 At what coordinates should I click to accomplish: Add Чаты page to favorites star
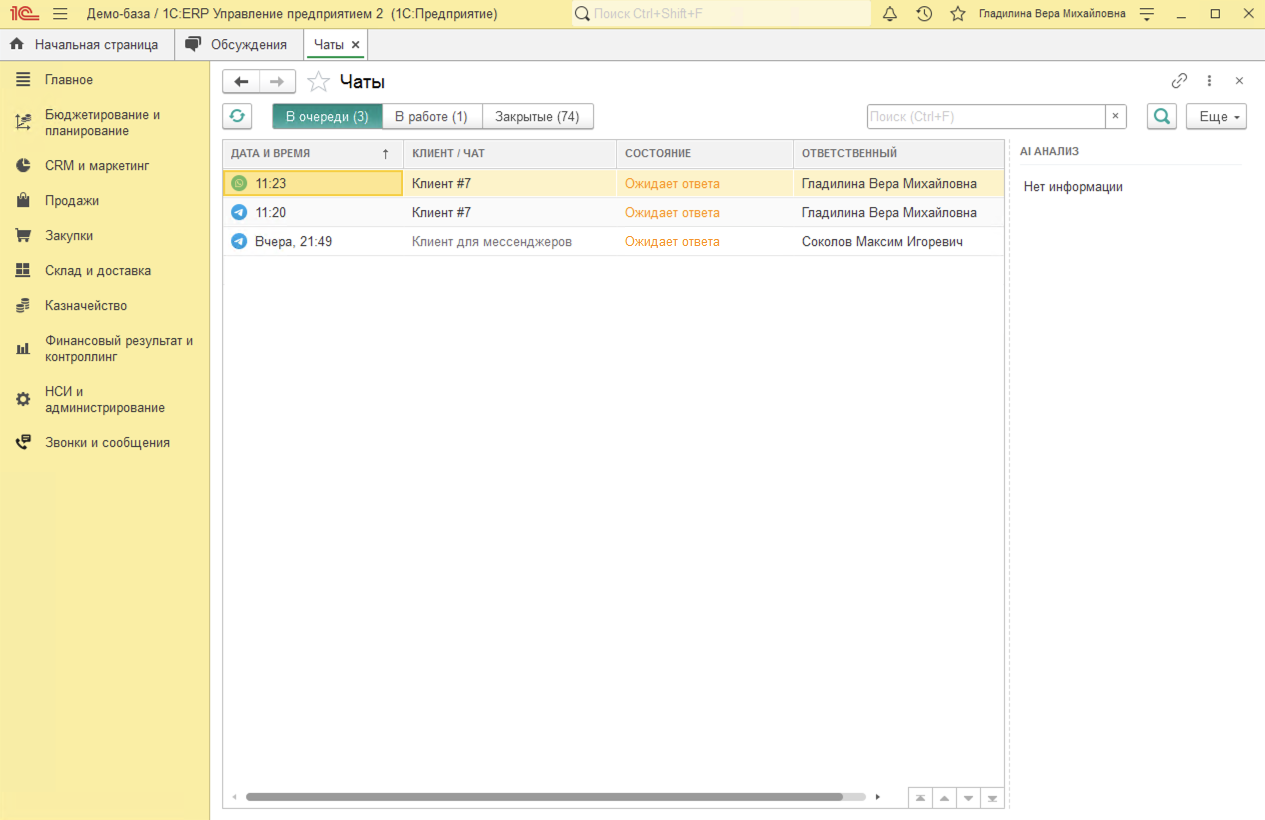(x=318, y=82)
